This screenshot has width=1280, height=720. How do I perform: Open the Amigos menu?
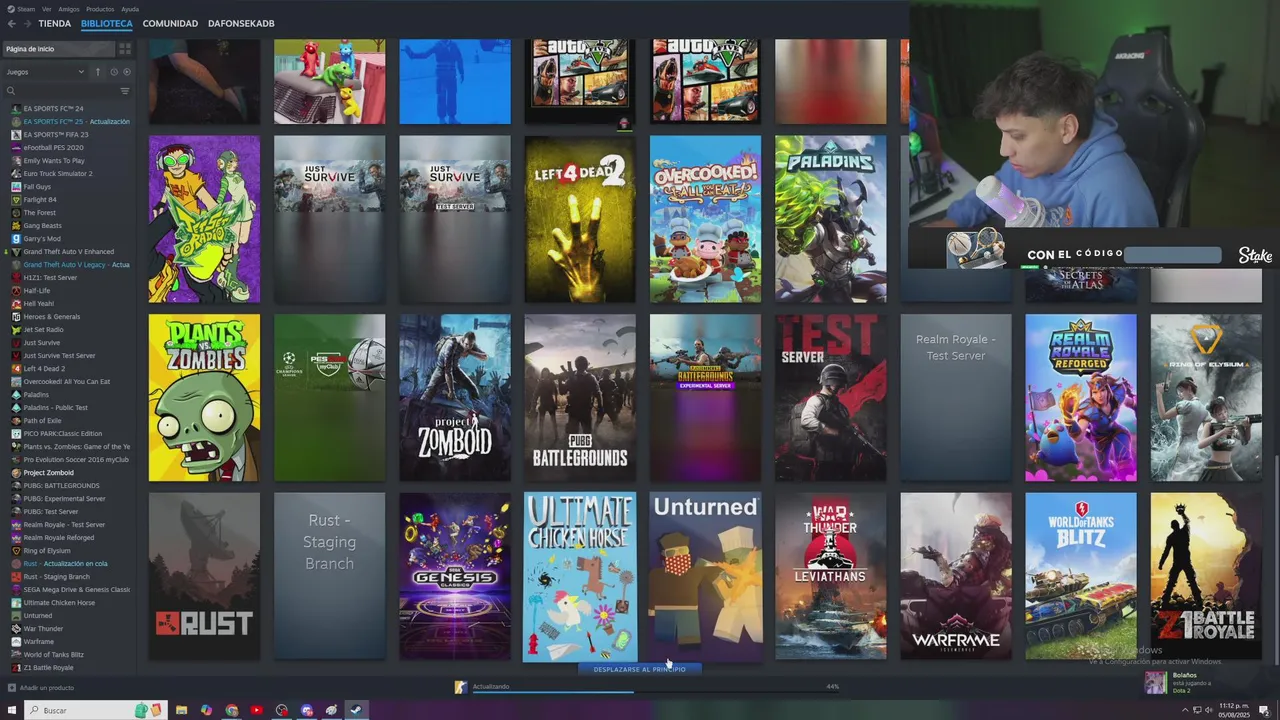(69, 9)
